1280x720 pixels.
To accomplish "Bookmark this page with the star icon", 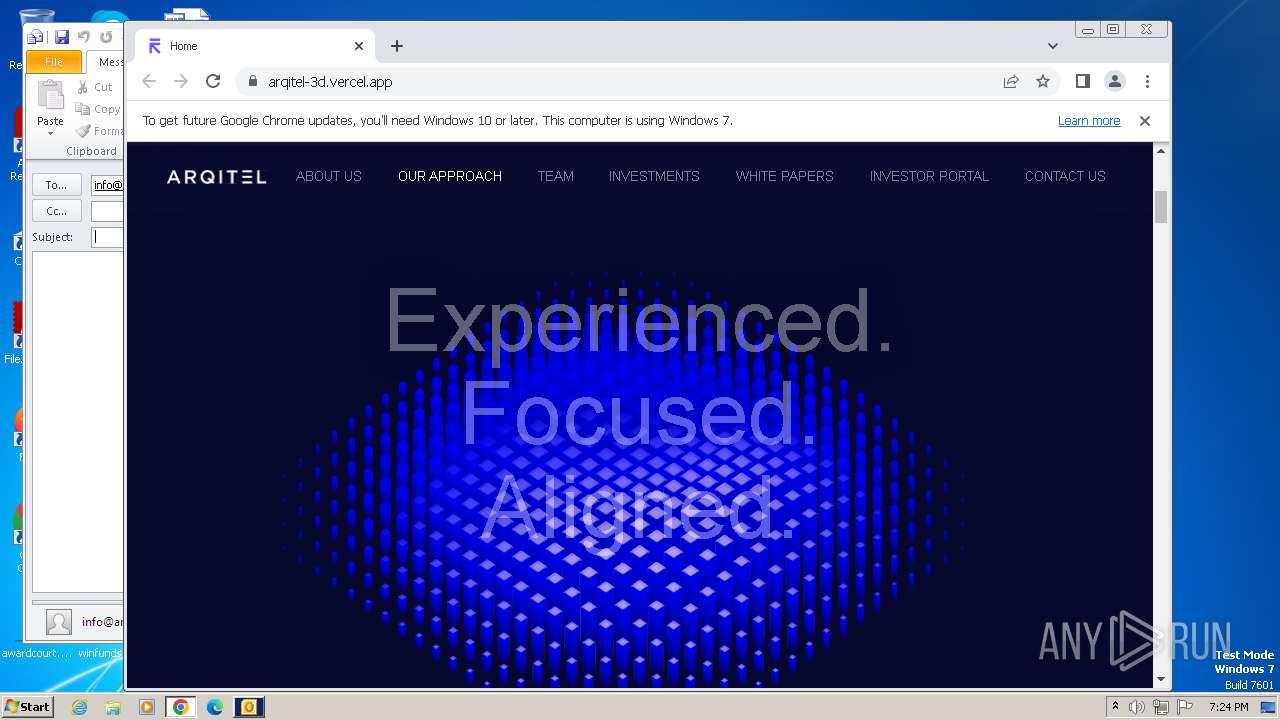I will click(1043, 82).
